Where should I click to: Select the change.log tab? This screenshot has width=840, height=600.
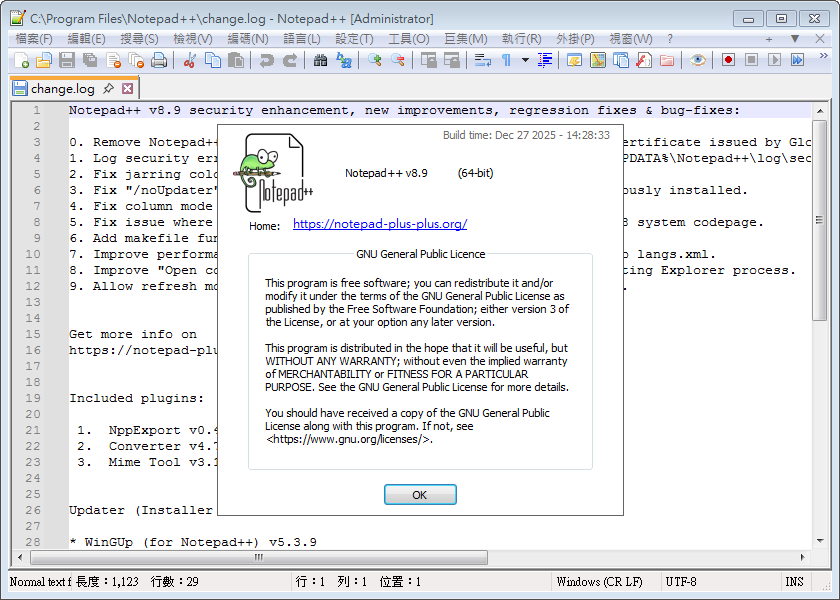point(63,89)
